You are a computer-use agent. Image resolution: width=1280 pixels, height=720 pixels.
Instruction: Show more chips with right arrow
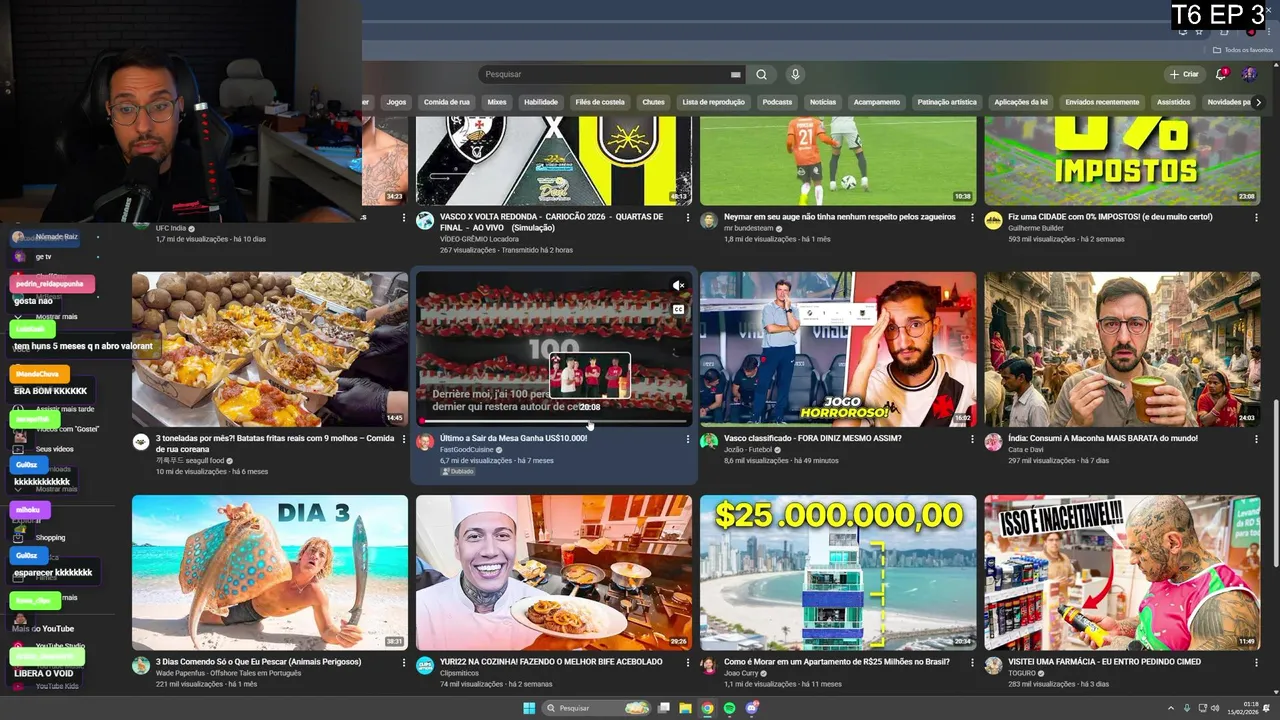[1258, 102]
